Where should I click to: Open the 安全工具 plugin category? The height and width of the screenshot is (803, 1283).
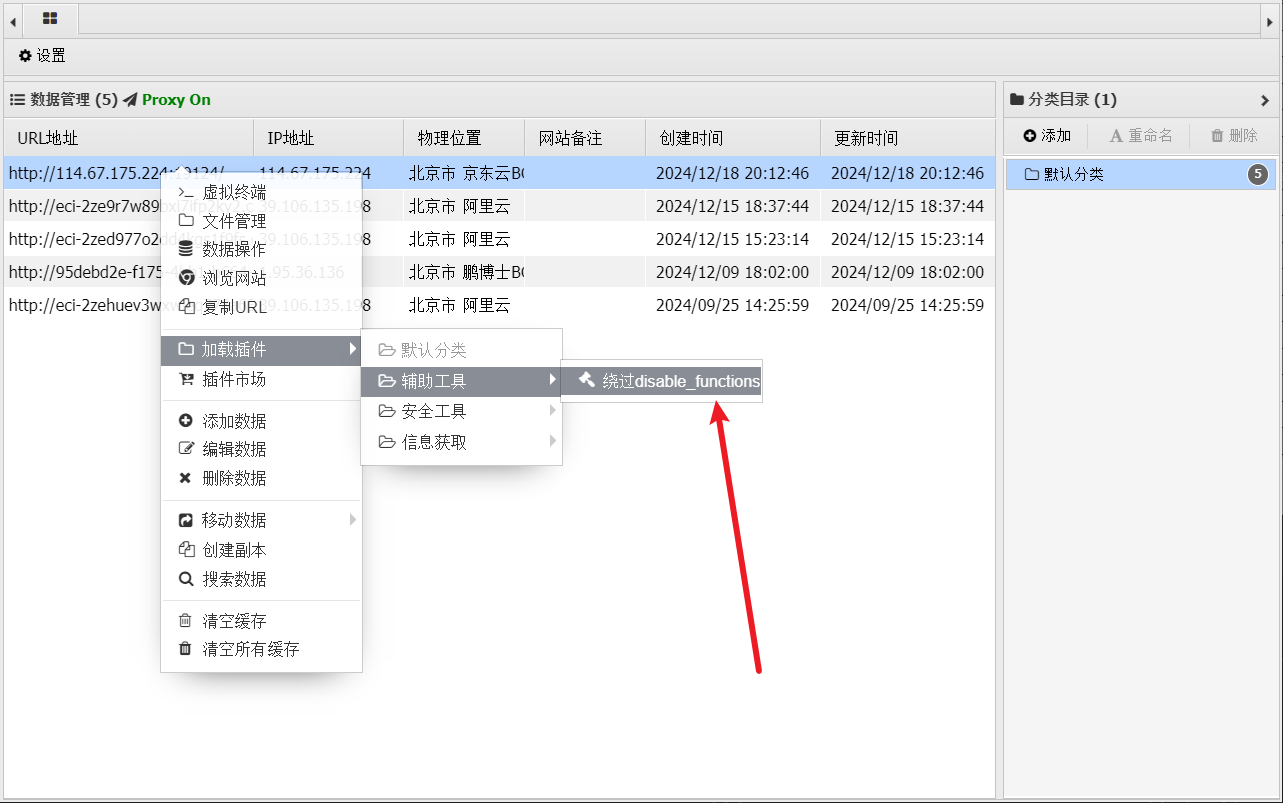(461, 411)
